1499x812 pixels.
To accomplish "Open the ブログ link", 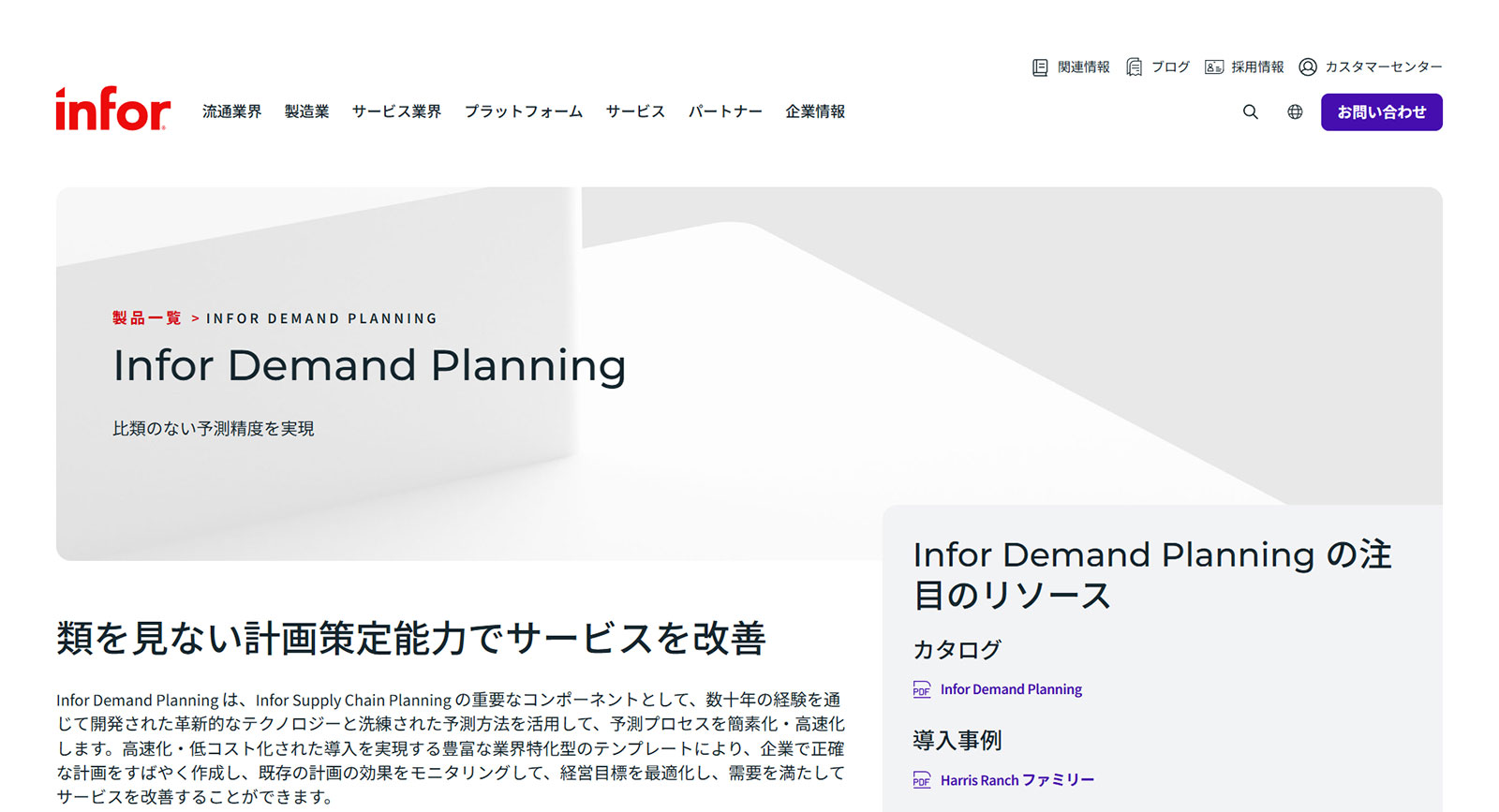I will point(1170,67).
